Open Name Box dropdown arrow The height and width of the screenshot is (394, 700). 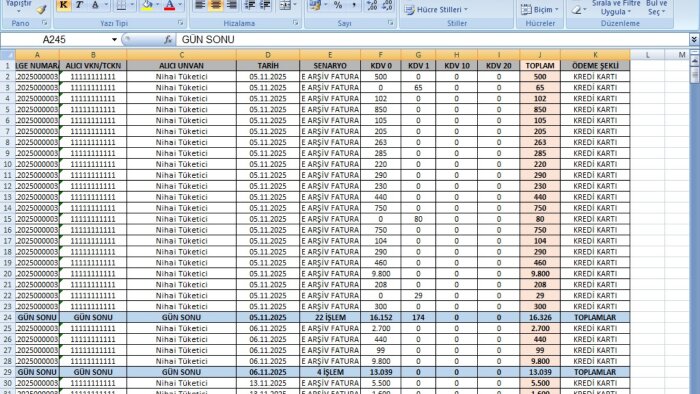pyautogui.click(x=114, y=40)
